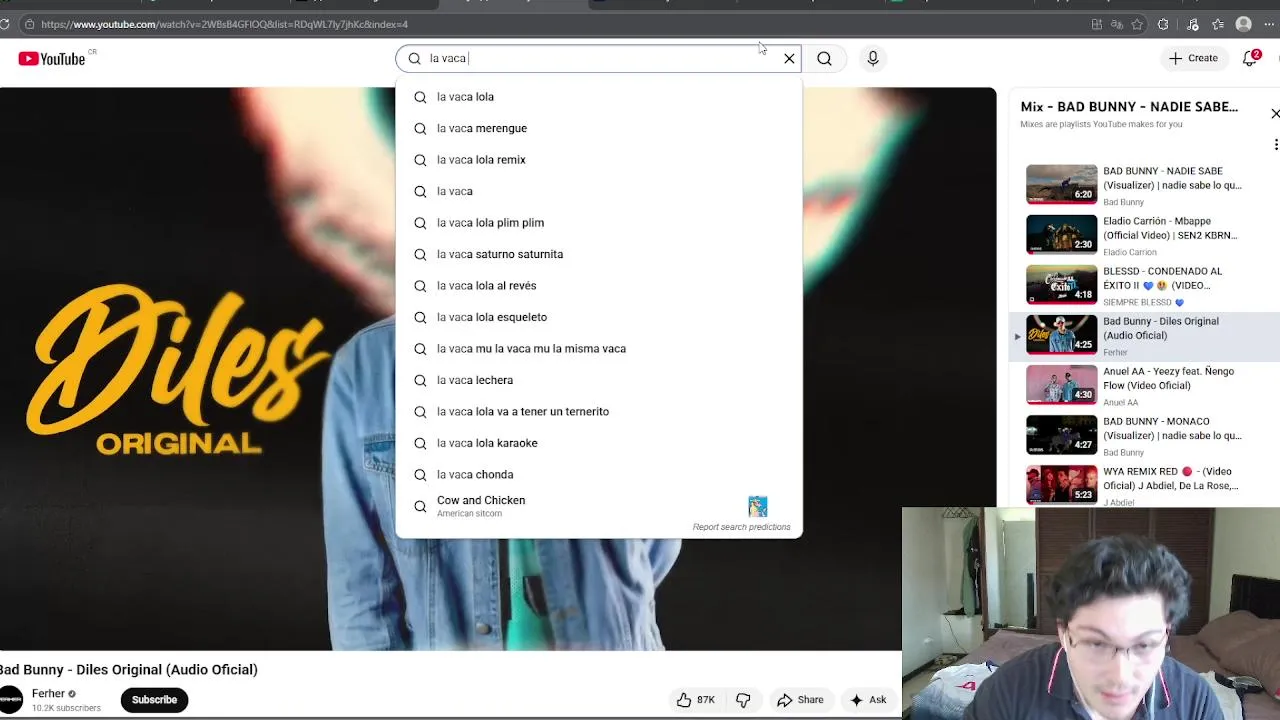Reload the page with the refresh icon
The width and height of the screenshot is (1280, 720).
tap(5, 24)
